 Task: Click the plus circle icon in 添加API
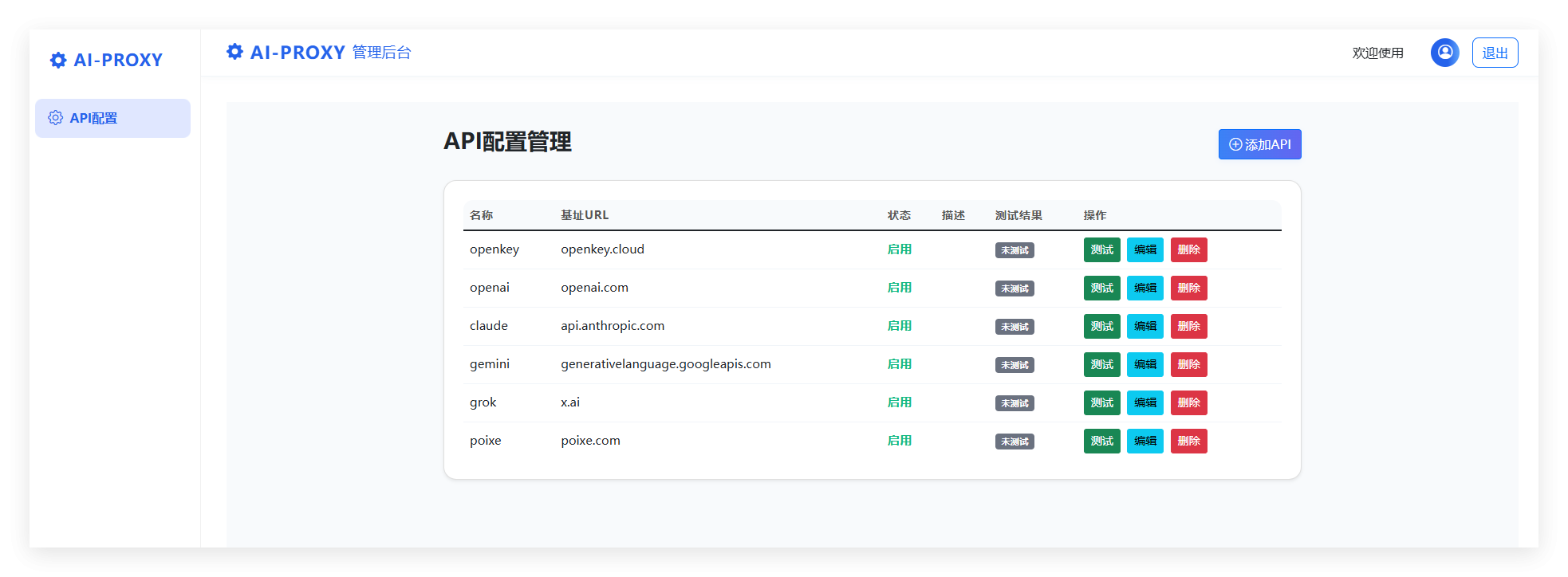coord(1235,144)
